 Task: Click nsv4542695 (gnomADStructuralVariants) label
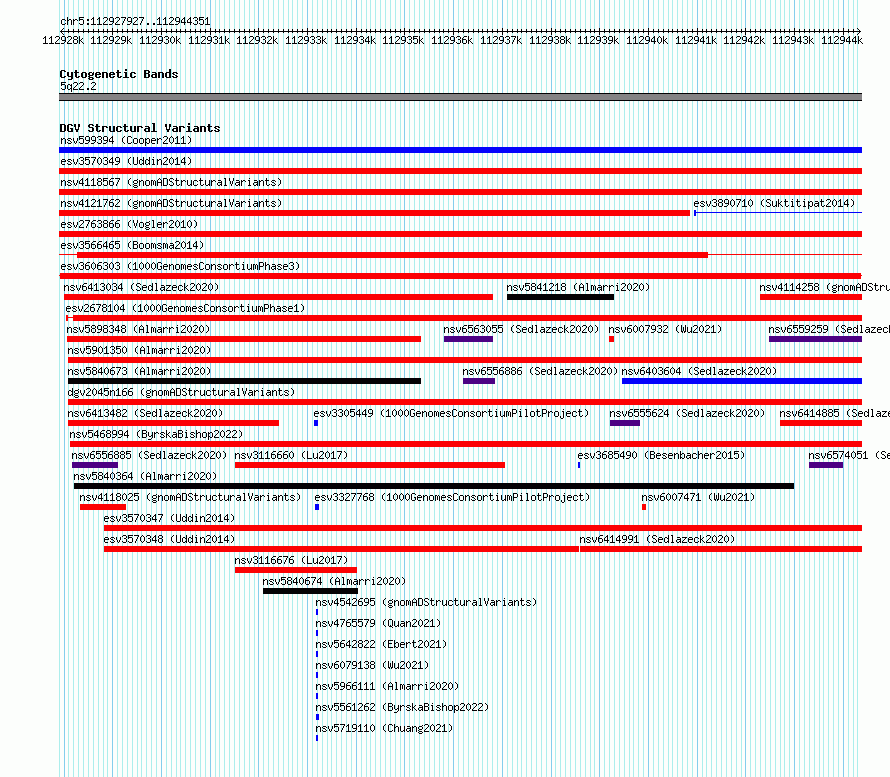pyautogui.click(x=426, y=602)
